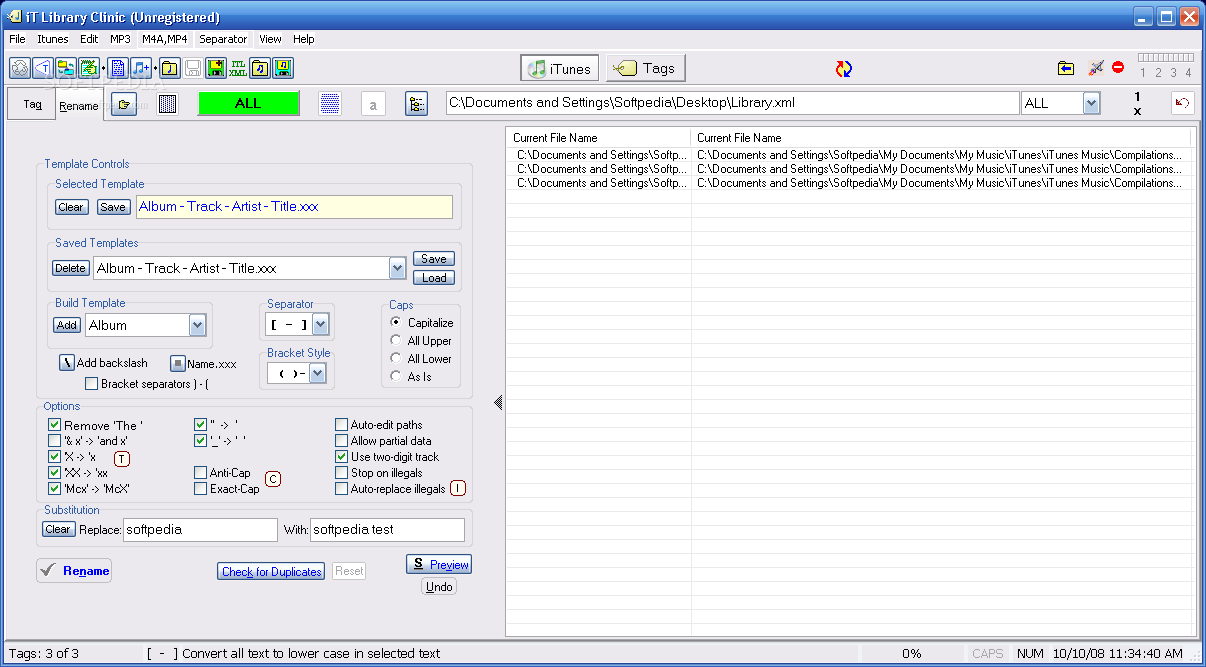This screenshot has height=667, width=1206.
Task: Select the All Lower caps radio
Action: [x=397, y=359]
